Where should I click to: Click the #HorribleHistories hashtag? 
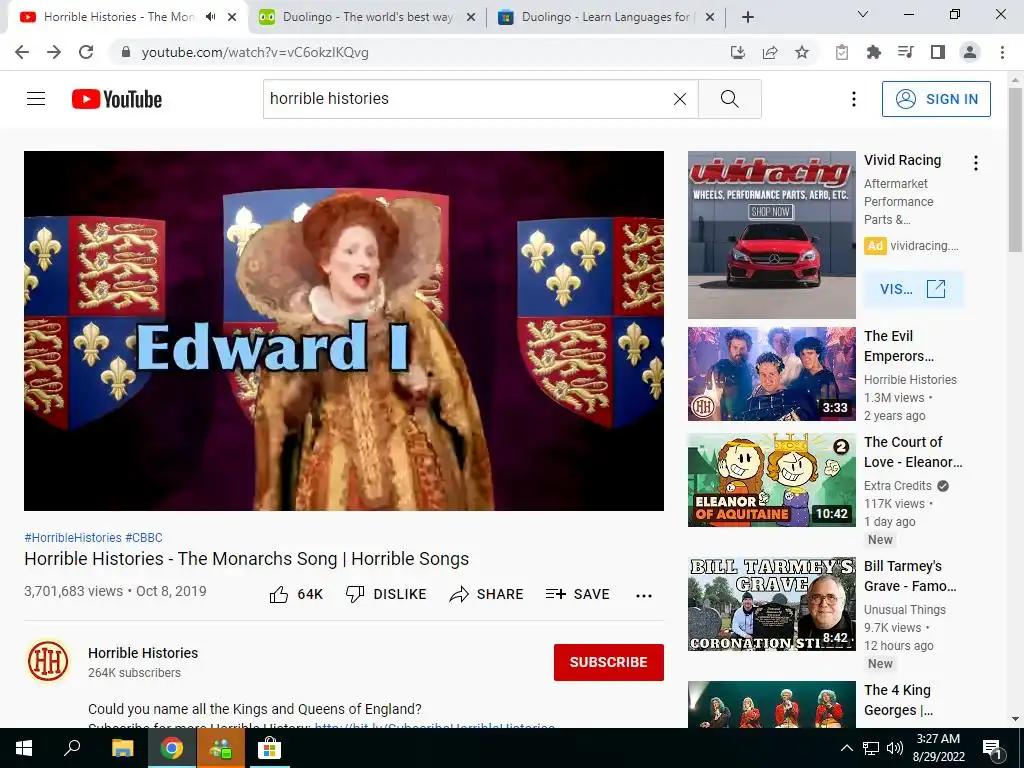[72, 537]
